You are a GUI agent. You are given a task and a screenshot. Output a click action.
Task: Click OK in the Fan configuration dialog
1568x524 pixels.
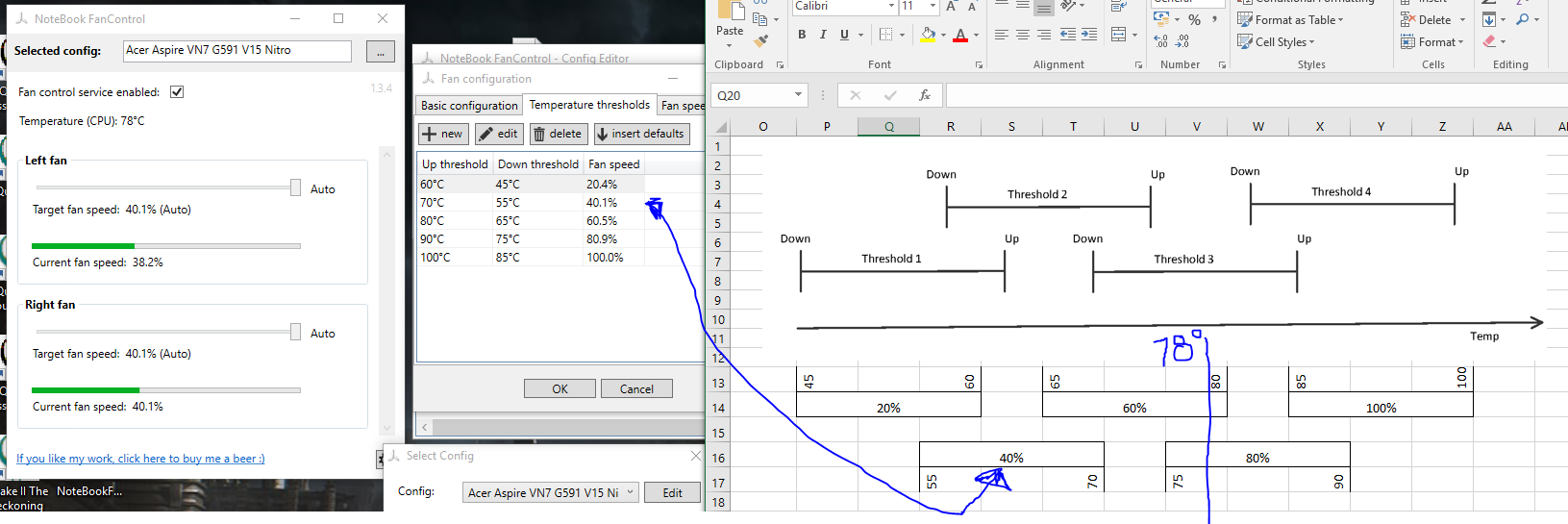click(x=560, y=388)
